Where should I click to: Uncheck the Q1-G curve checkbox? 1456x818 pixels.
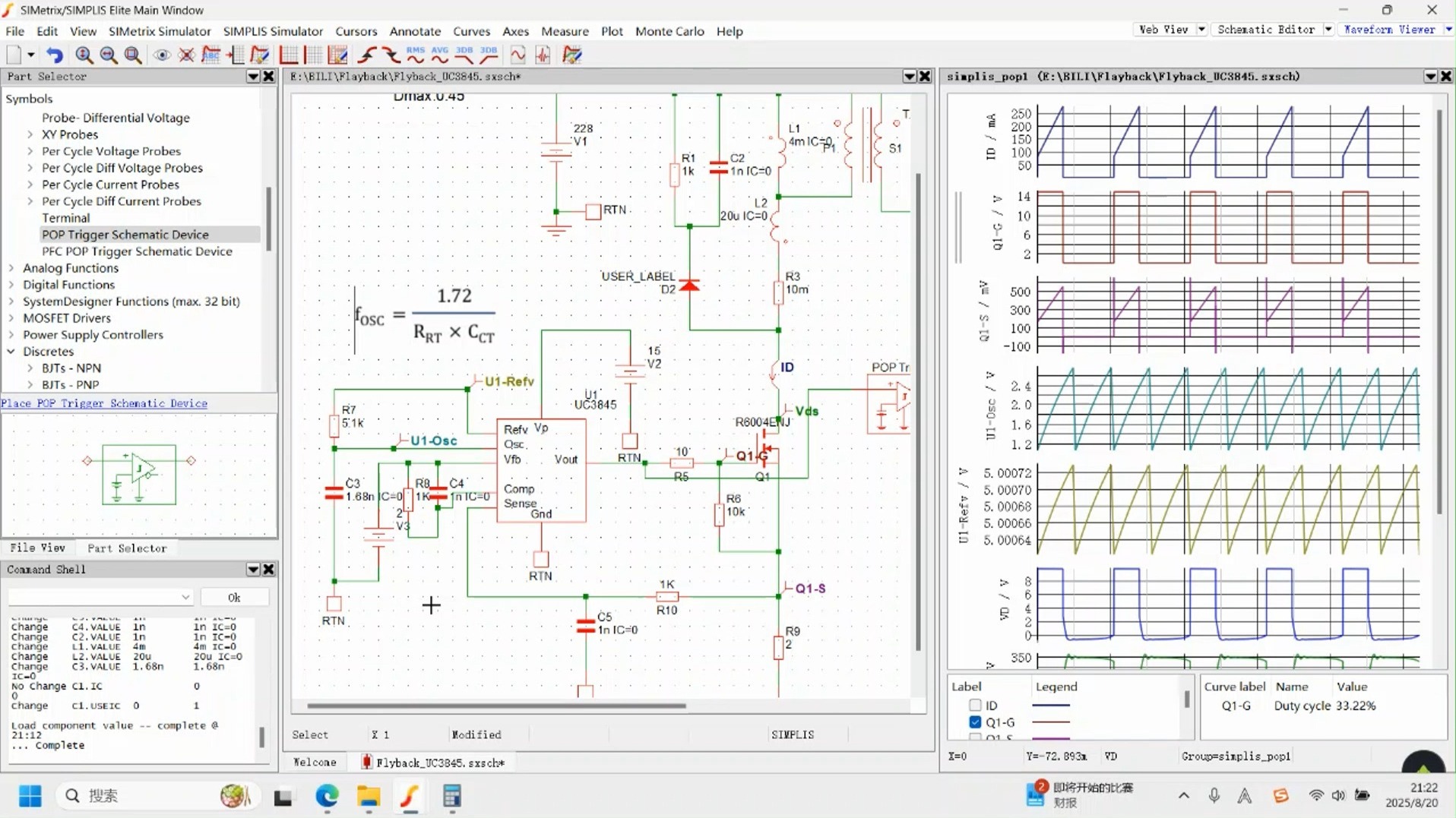click(975, 722)
